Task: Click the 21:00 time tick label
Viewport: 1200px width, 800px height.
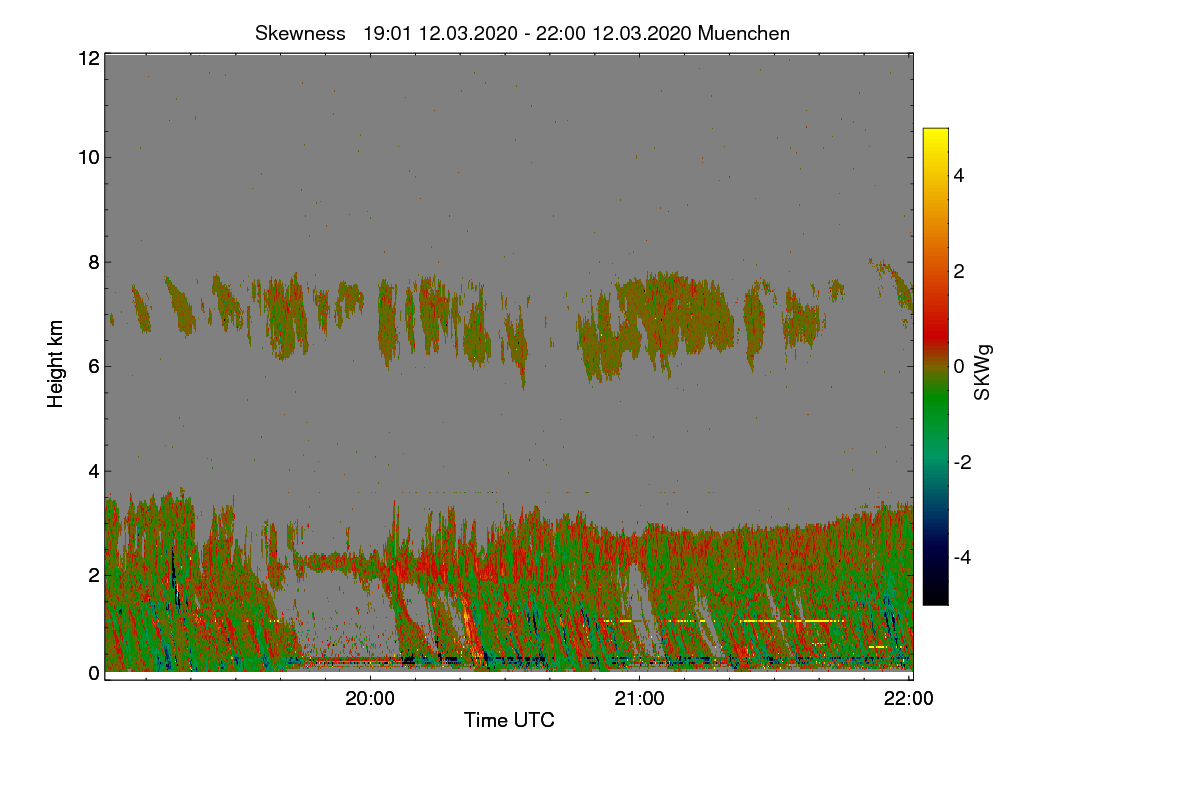Action: [639, 699]
